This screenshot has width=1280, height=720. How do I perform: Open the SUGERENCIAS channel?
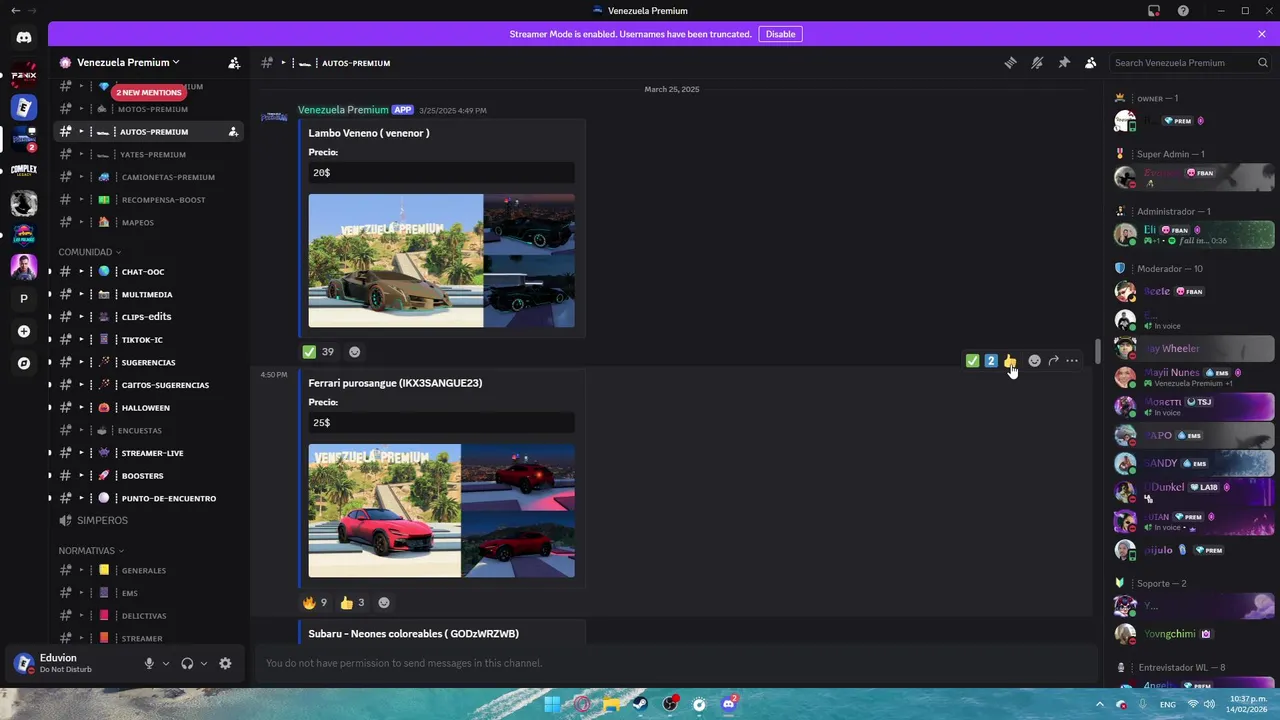coord(146,362)
